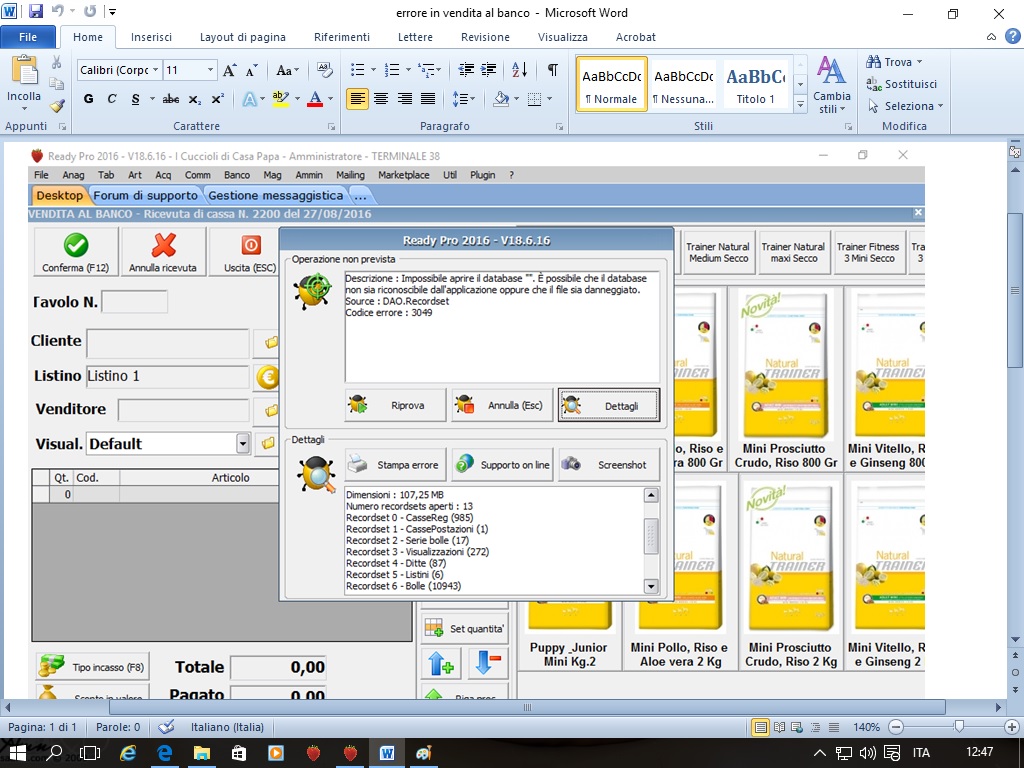Click the clear formatting icon
This screenshot has width=1024, height=768.
pyautogui.click(x=324, y=70)
